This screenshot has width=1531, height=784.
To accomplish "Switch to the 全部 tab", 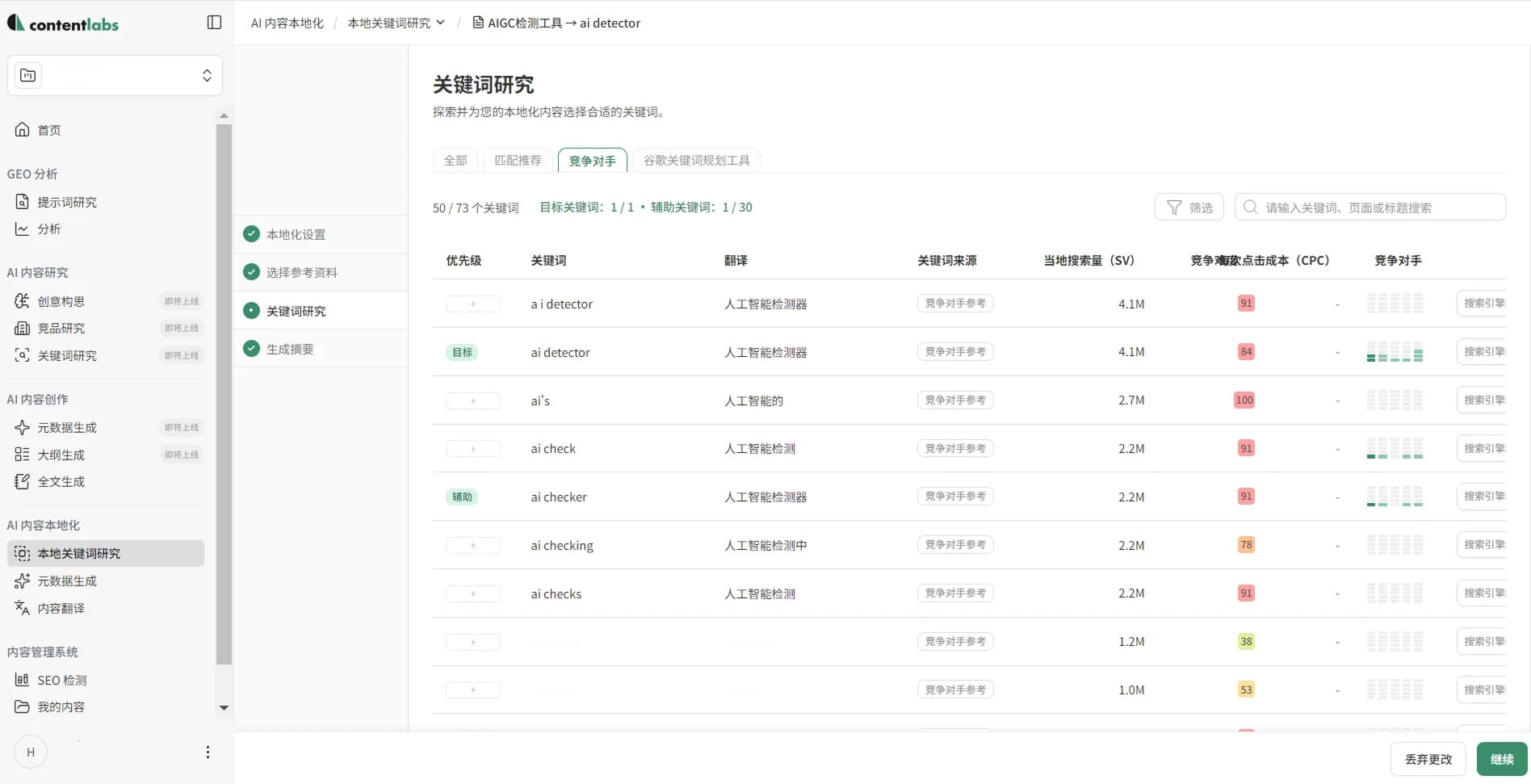I will (455, 160).
